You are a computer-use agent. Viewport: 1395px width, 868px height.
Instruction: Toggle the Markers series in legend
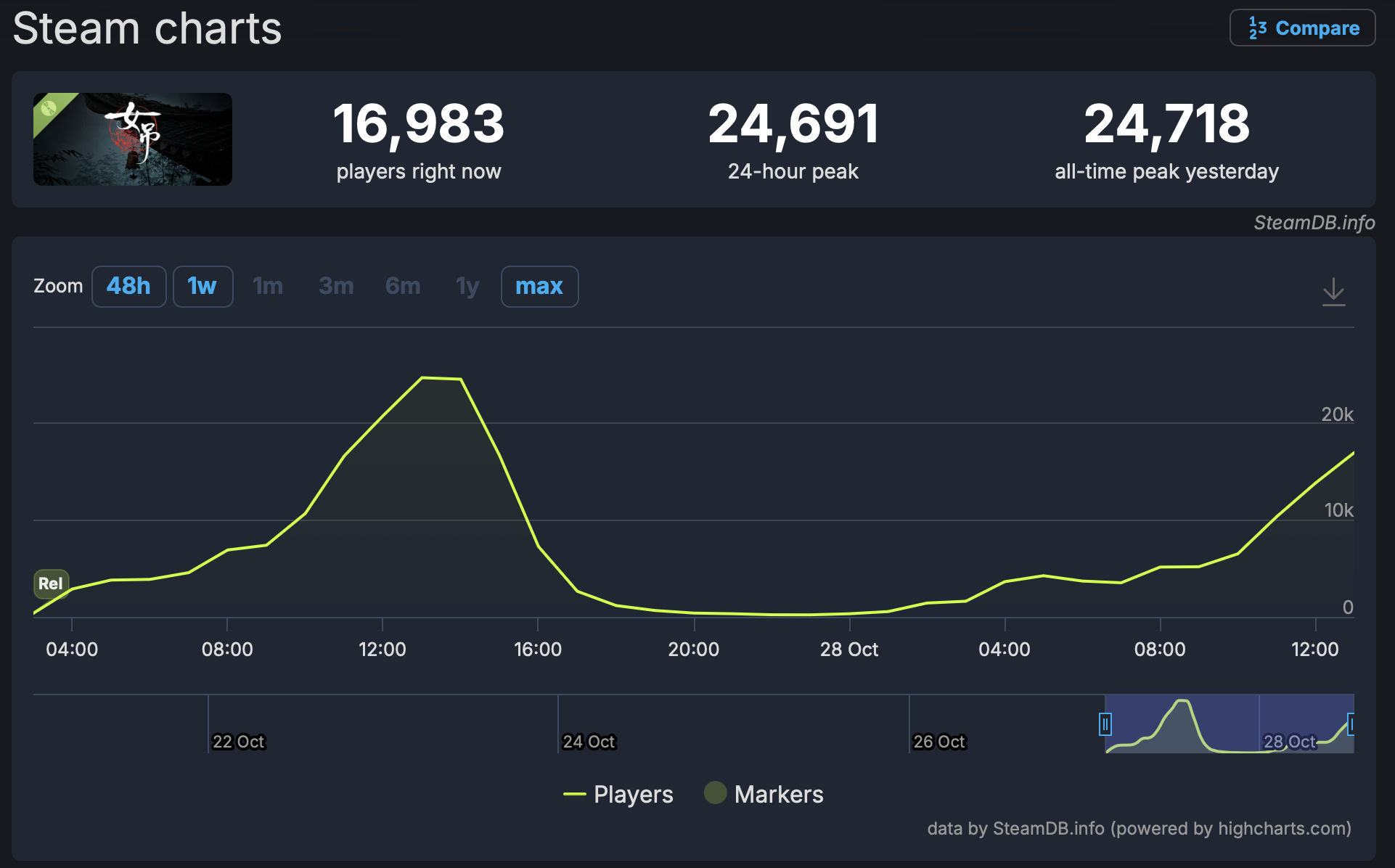[778, 794]
